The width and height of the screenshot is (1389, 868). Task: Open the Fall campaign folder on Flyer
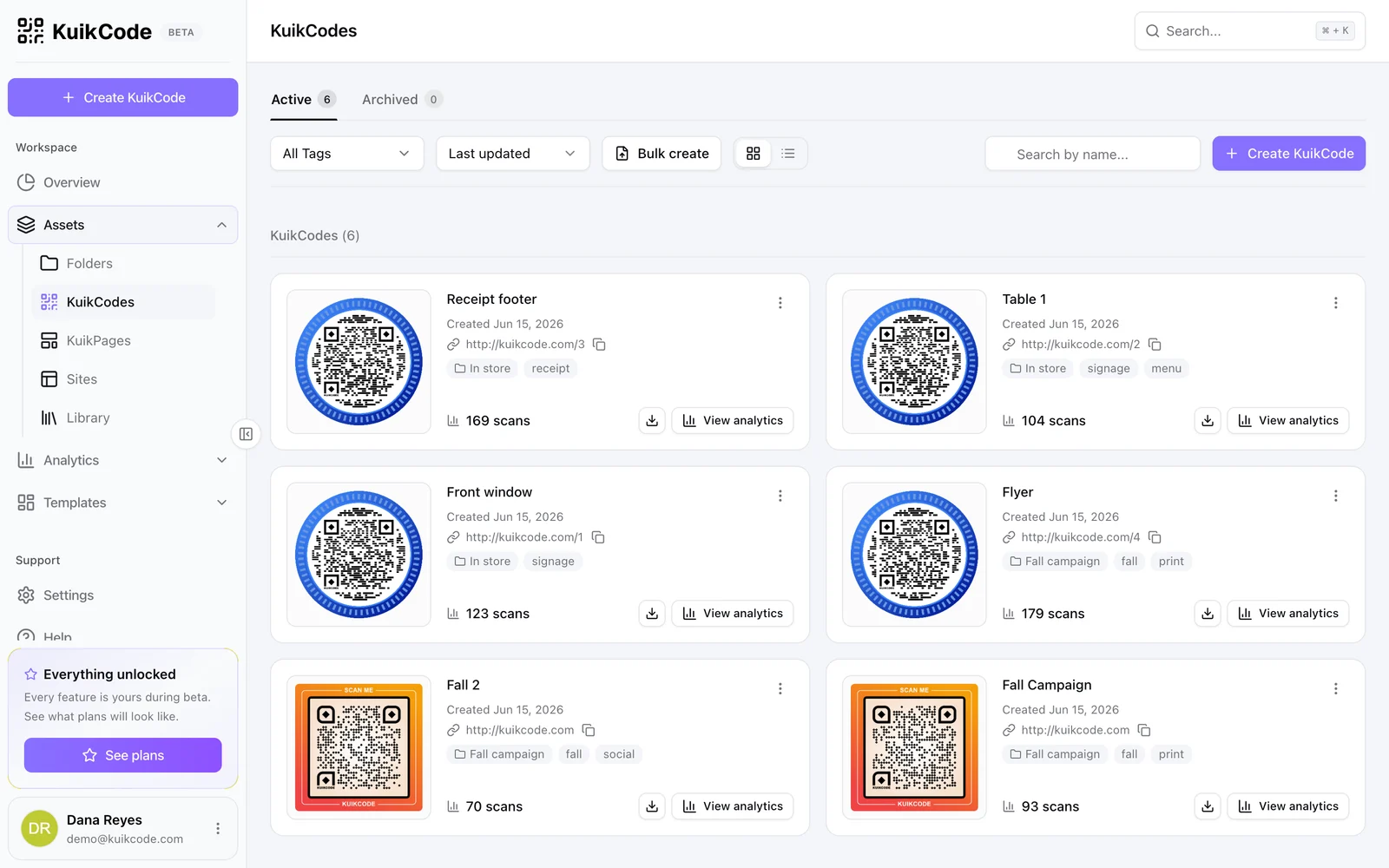1055,562
